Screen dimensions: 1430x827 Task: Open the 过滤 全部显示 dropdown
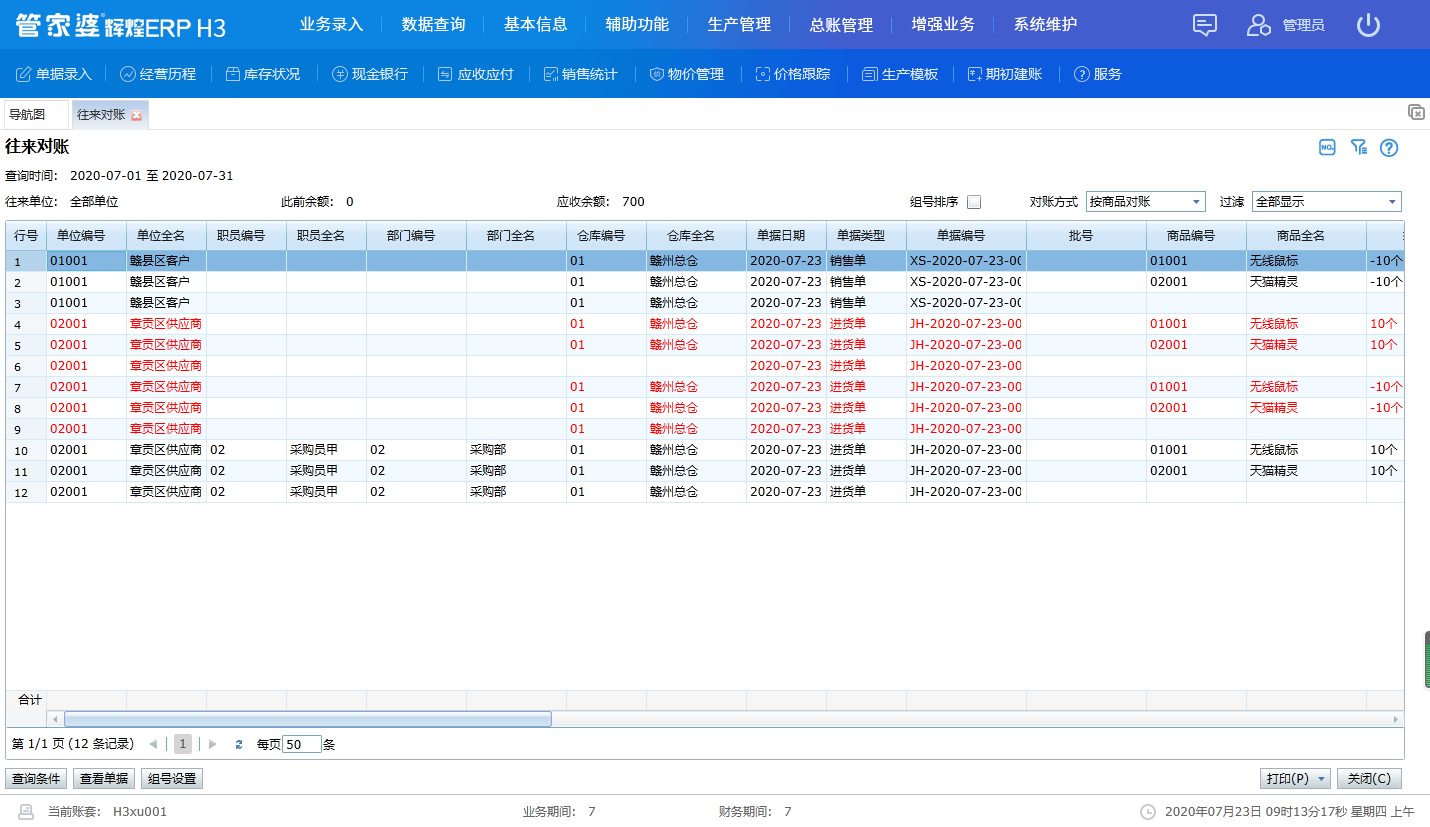(1326, 202)
